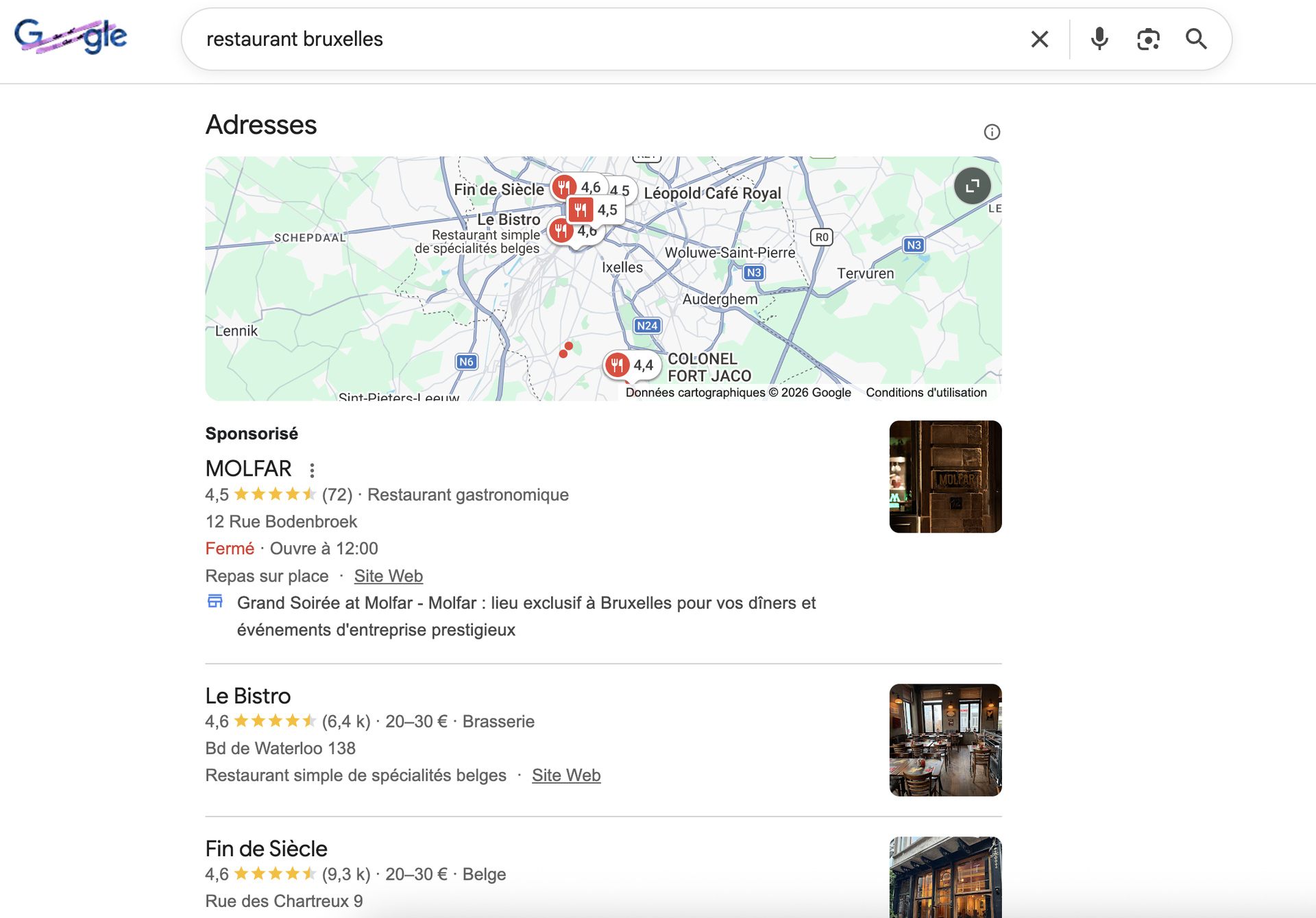
Task: Select the 4,4 restaurant pin near Fort Jaco
Action: point(618,365)
